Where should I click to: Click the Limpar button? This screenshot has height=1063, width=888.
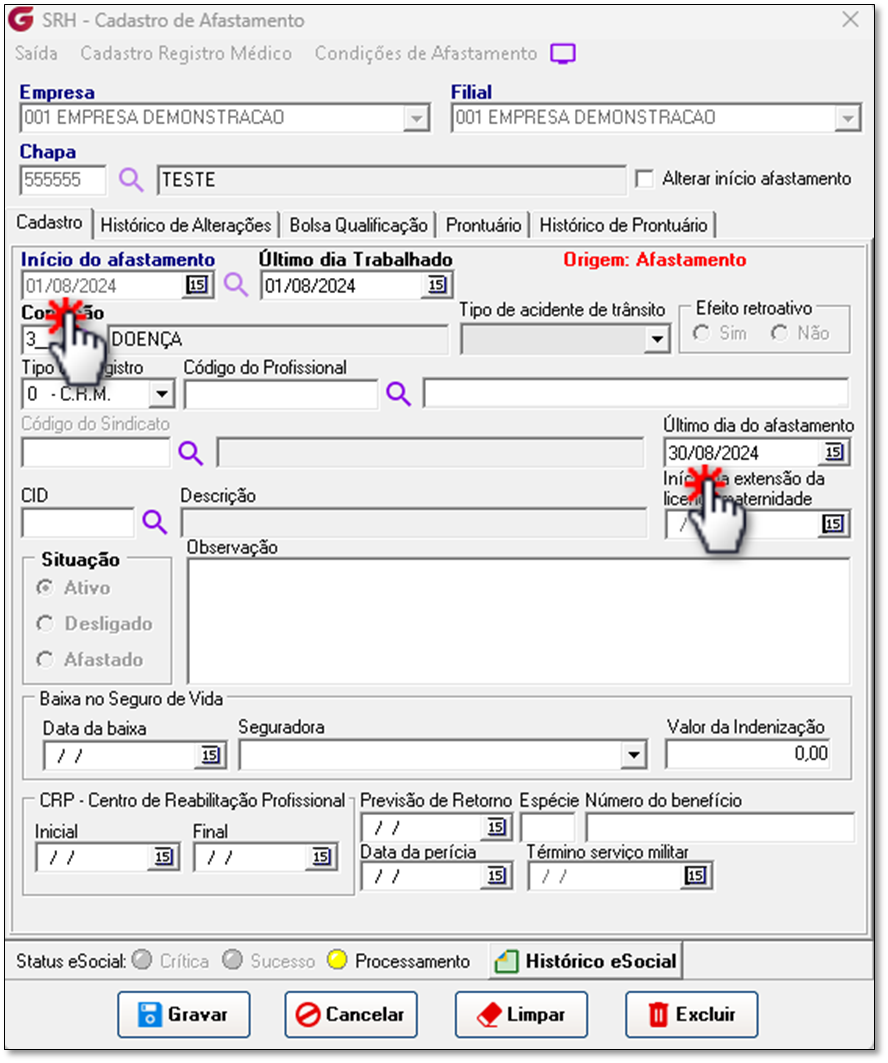point(521,1014)
